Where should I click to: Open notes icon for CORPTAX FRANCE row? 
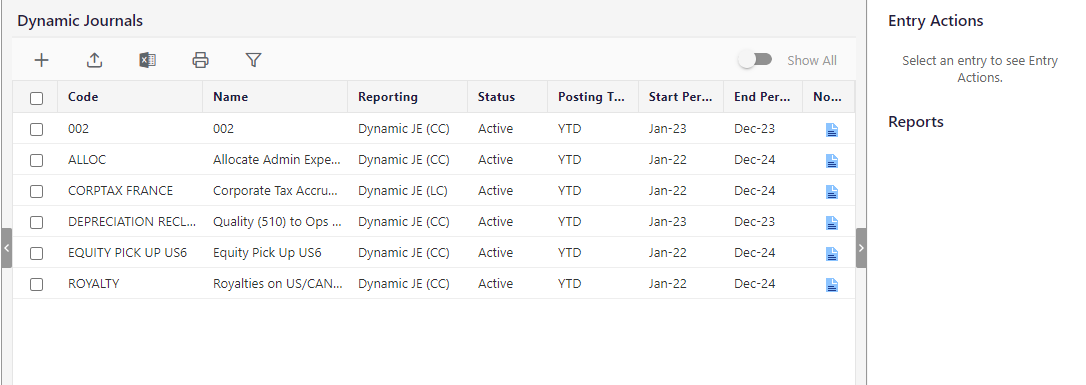click(832, 192)
